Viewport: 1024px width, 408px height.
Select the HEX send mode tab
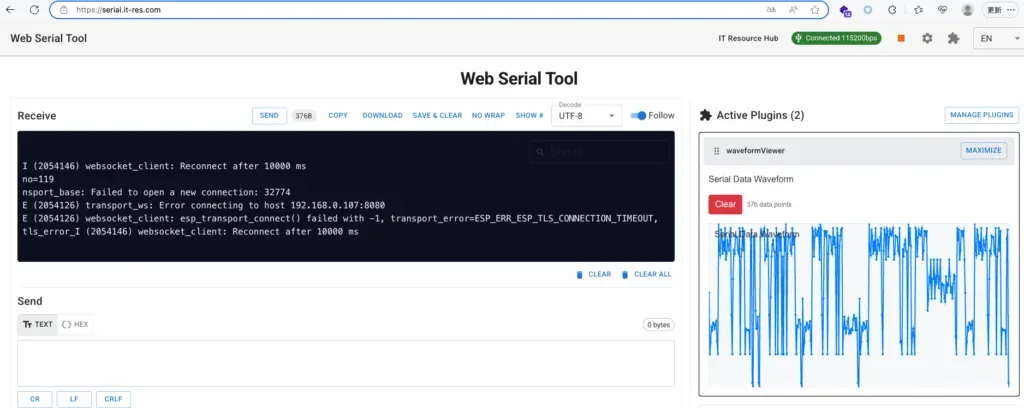[x=75, y=324]
